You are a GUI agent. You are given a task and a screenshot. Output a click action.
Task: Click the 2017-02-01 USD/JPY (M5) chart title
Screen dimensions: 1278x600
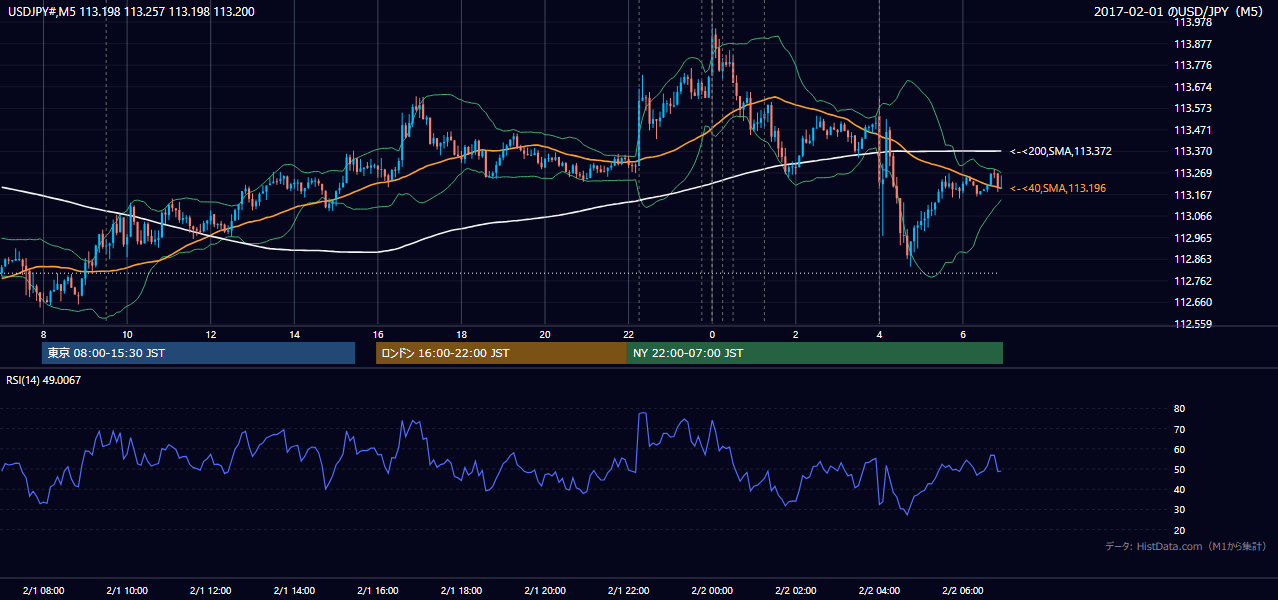coord(1180,12)
